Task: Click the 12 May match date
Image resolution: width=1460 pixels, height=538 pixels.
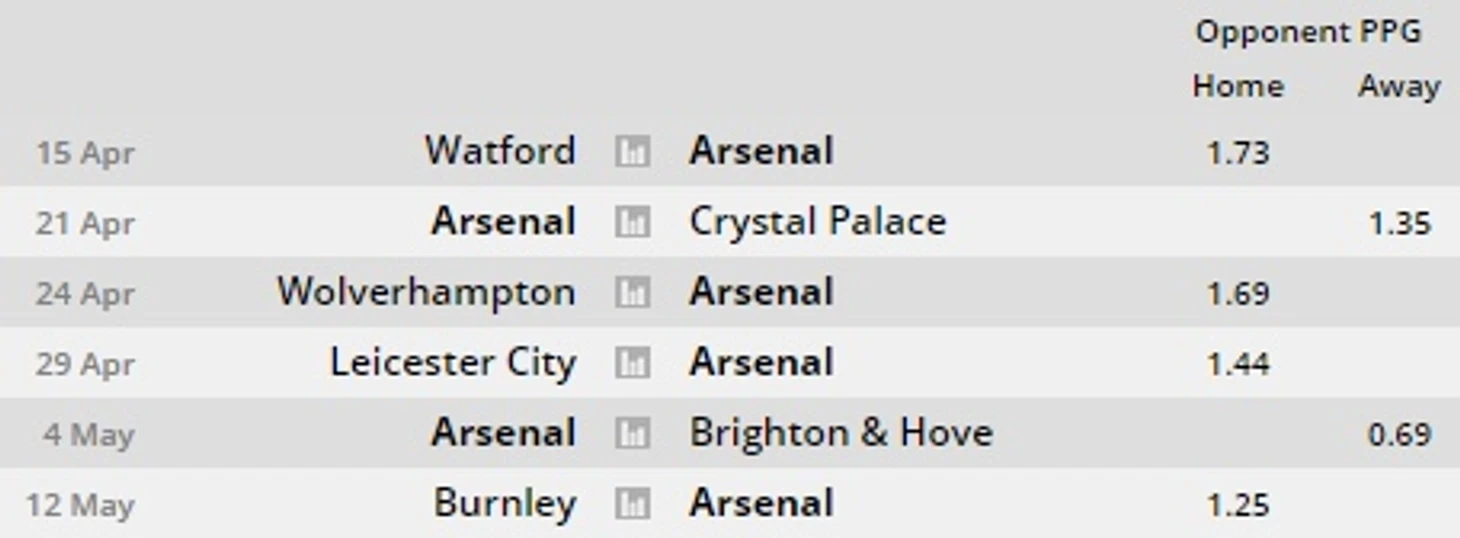Action: [x=80, y=506]
